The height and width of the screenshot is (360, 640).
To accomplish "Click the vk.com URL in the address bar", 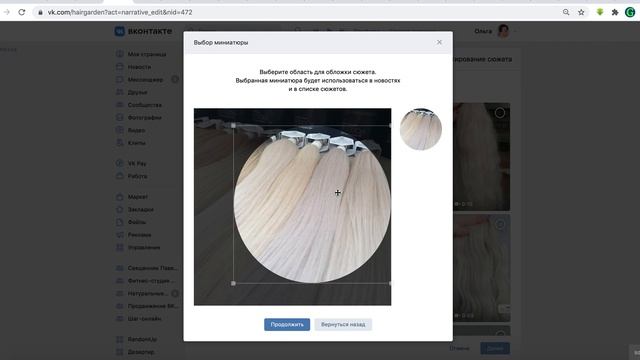I will (x=120, y=12).
